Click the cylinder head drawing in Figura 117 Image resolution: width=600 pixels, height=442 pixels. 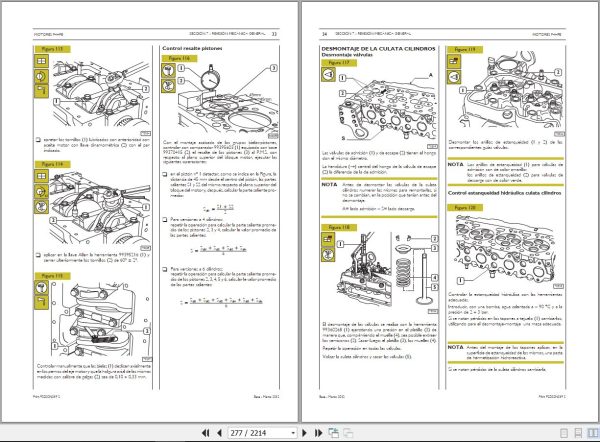pyautogui.click(x=387, y=109)
